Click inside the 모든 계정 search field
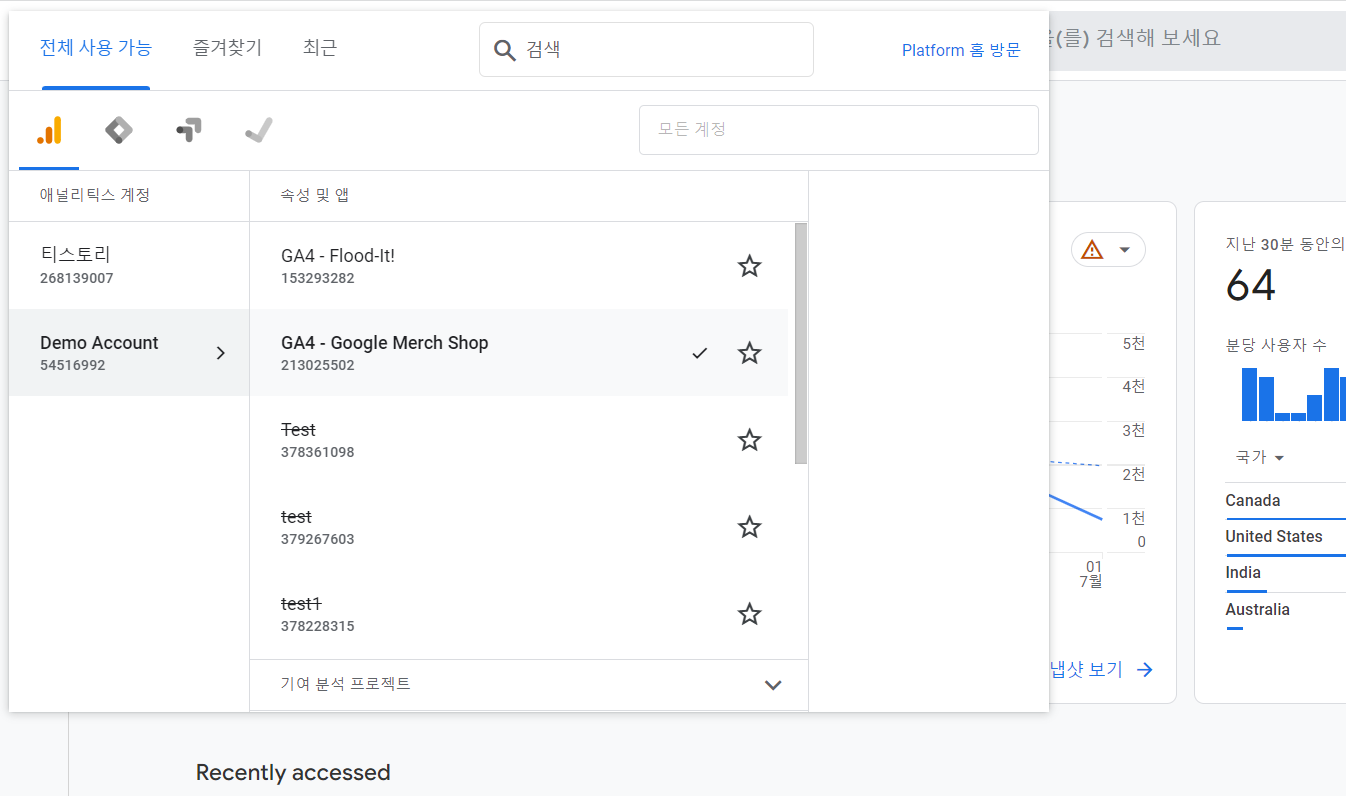Viewport: 1346px width, 796px height. 838,129
